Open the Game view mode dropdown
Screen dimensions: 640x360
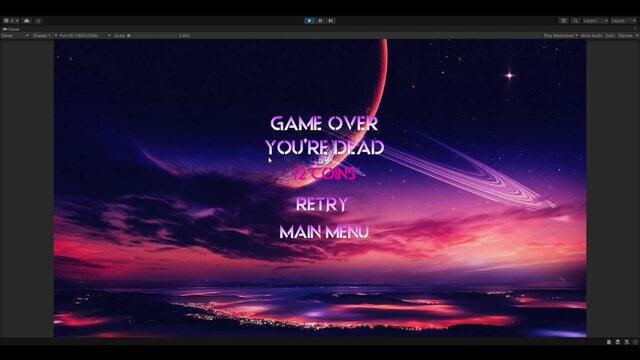click(x=15, y=36)
